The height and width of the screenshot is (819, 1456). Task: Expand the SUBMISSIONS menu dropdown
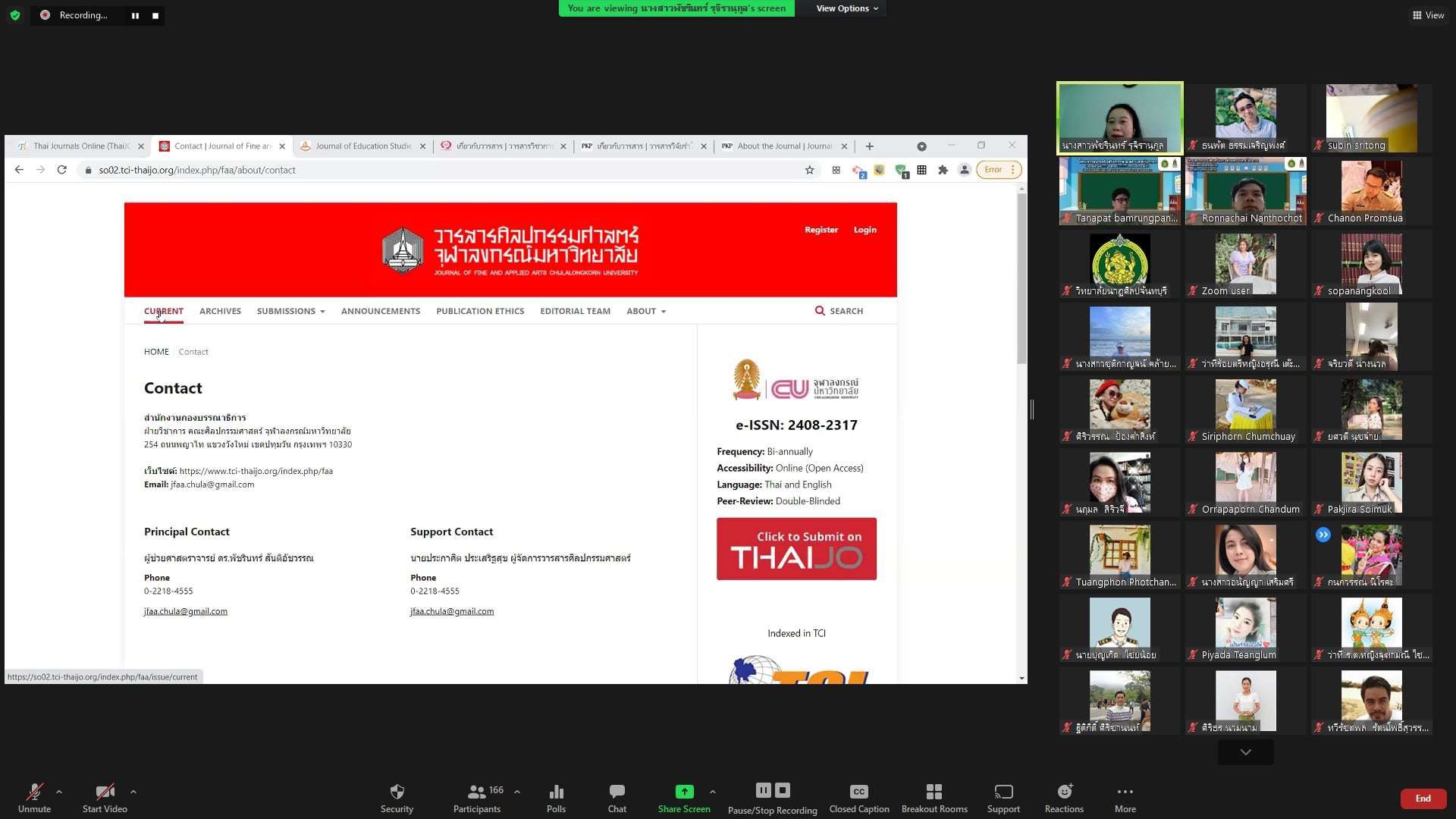290,311
